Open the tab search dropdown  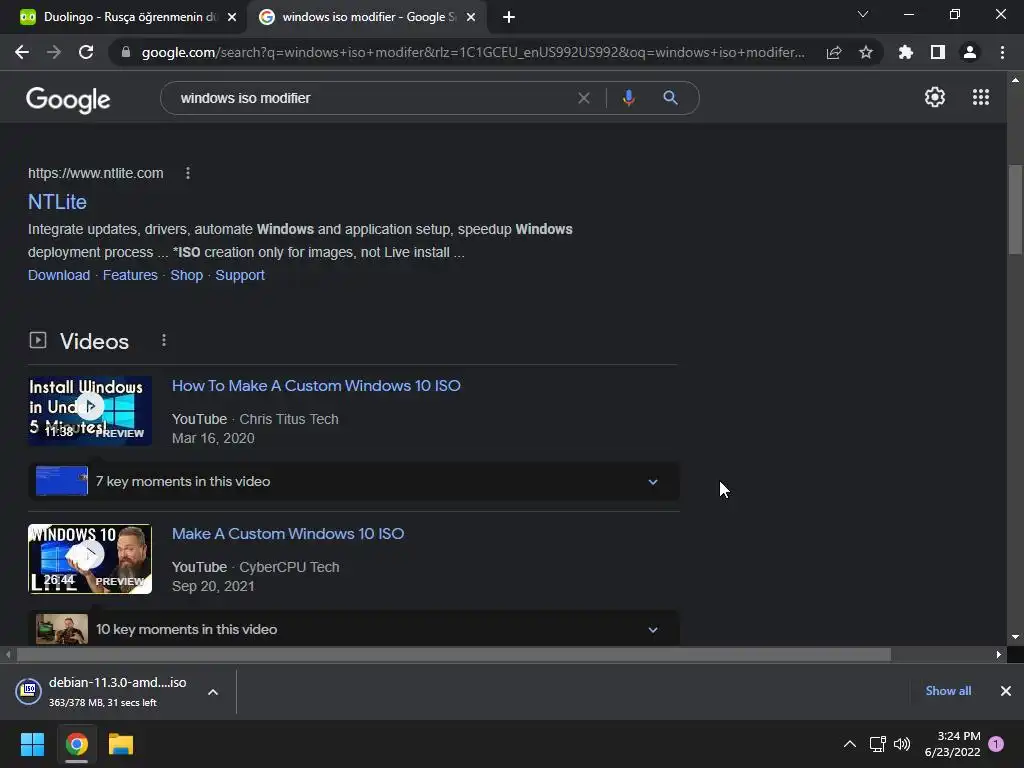[863, 14]
